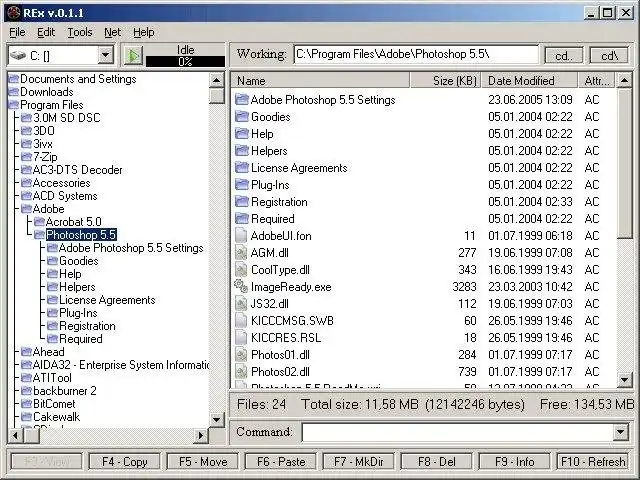Click Adobe Photoshop 5.5 Settings folder icon in list
The image size is (640, 480).
pyautogui.click(x=242, y=100)
